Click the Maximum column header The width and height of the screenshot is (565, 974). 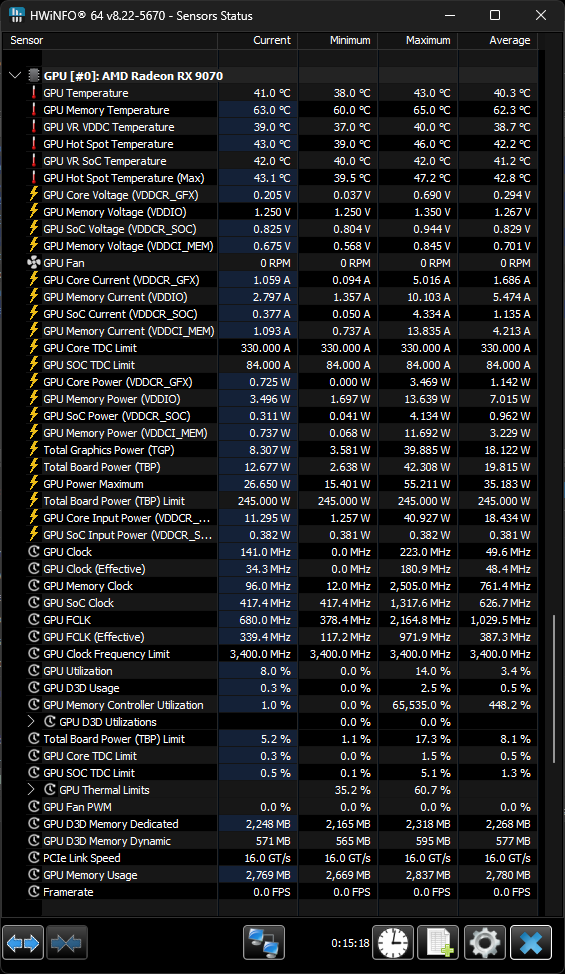418,40
